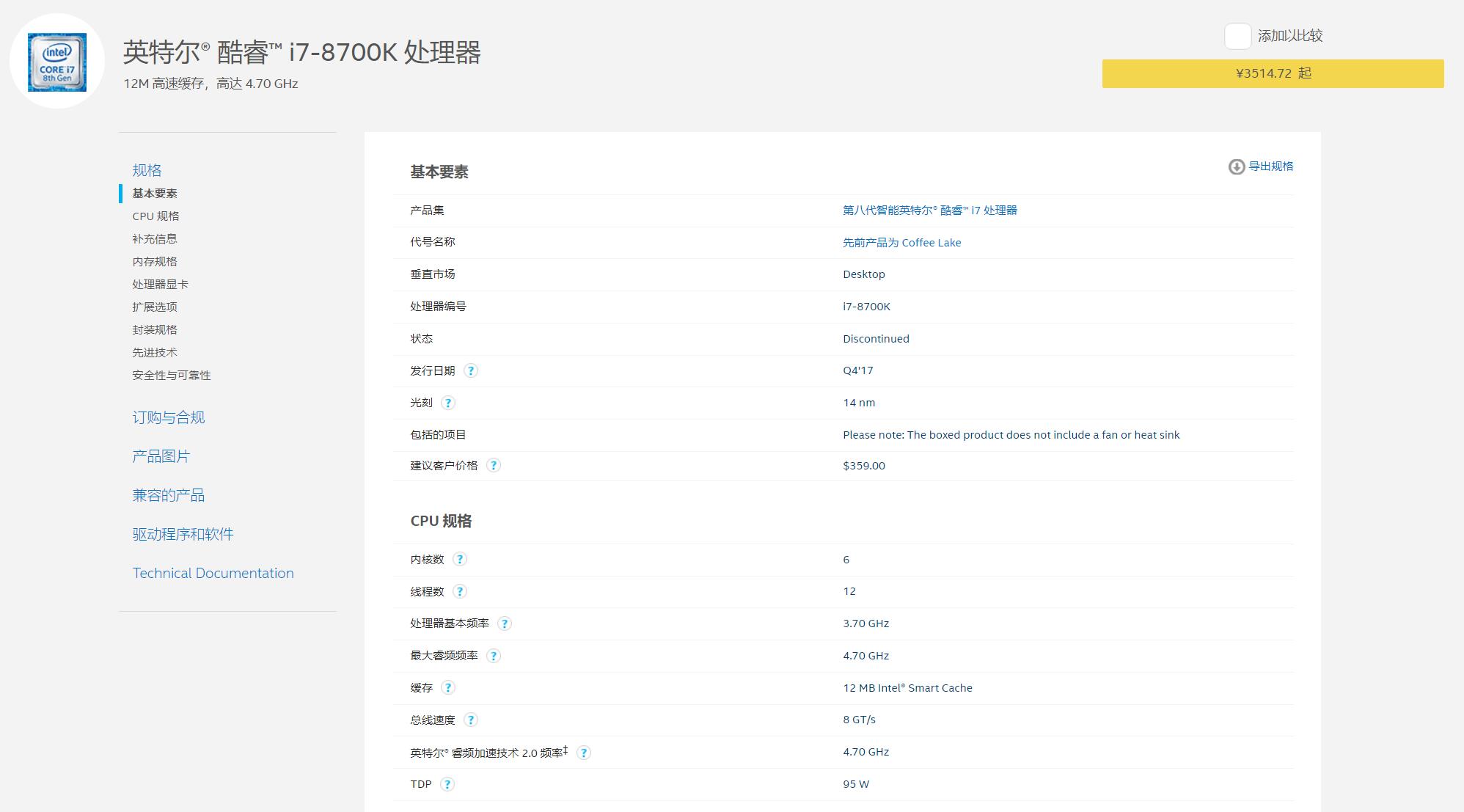Click the 基本要素 section heading
The height and width of the screenshot is (812, 1464).
439,172
